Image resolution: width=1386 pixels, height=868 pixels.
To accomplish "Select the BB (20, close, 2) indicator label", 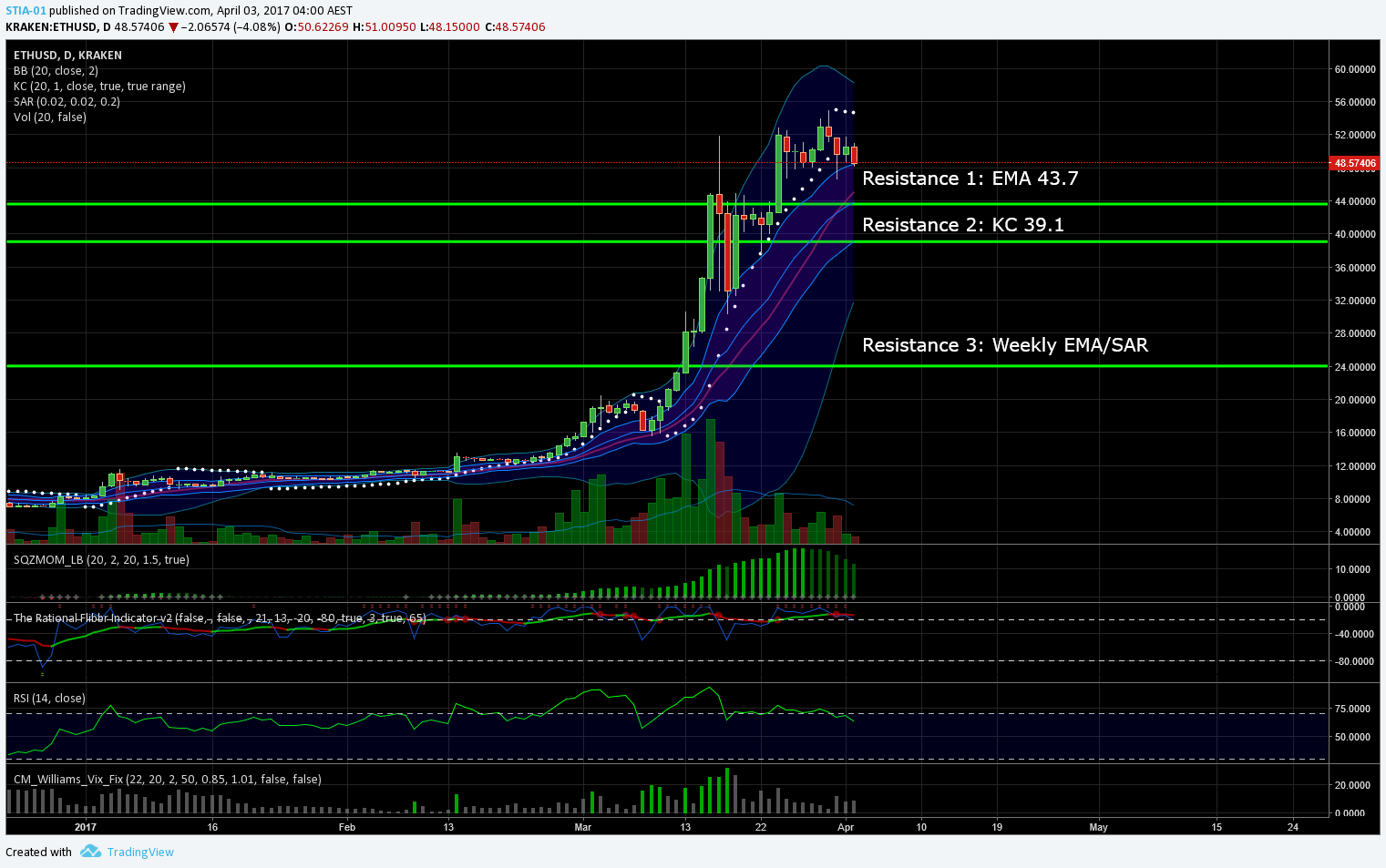I will [x=56, y=71].
